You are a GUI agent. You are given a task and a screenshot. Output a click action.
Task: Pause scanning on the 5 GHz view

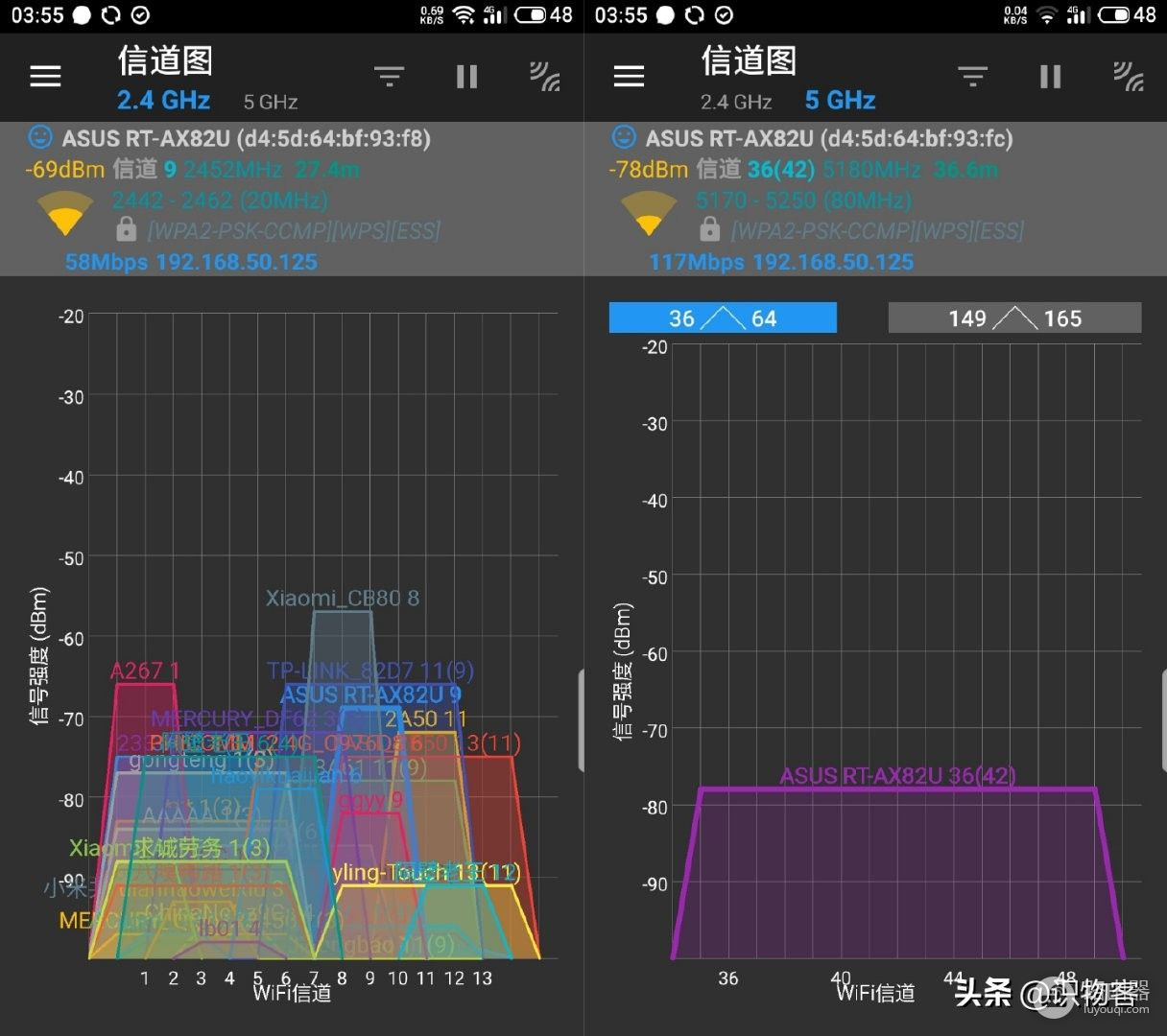[1050, 76]
